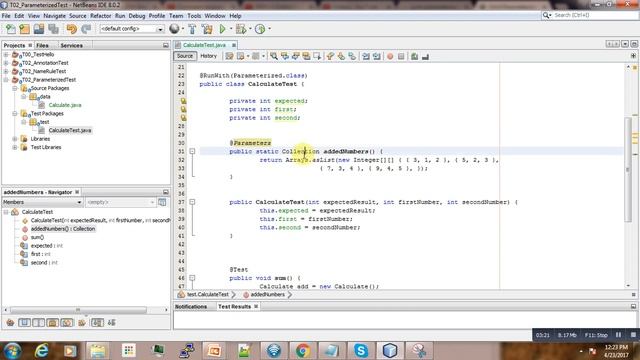Expand the Libraries node

tap(15, 139)
